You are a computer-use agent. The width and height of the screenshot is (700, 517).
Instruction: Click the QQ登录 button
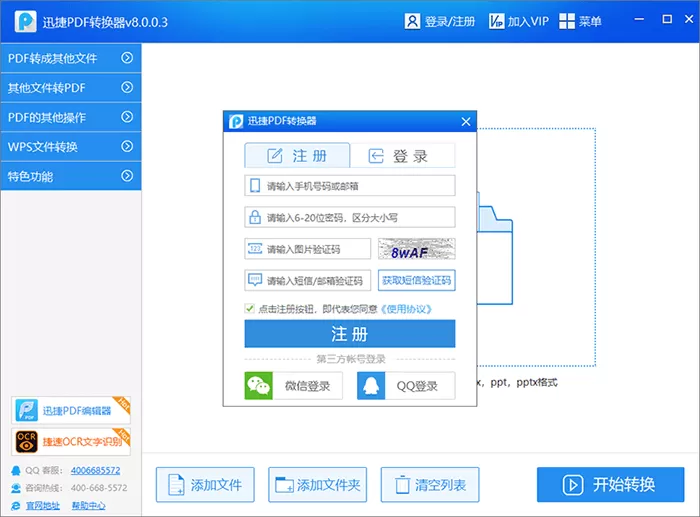tap(406, 386)
